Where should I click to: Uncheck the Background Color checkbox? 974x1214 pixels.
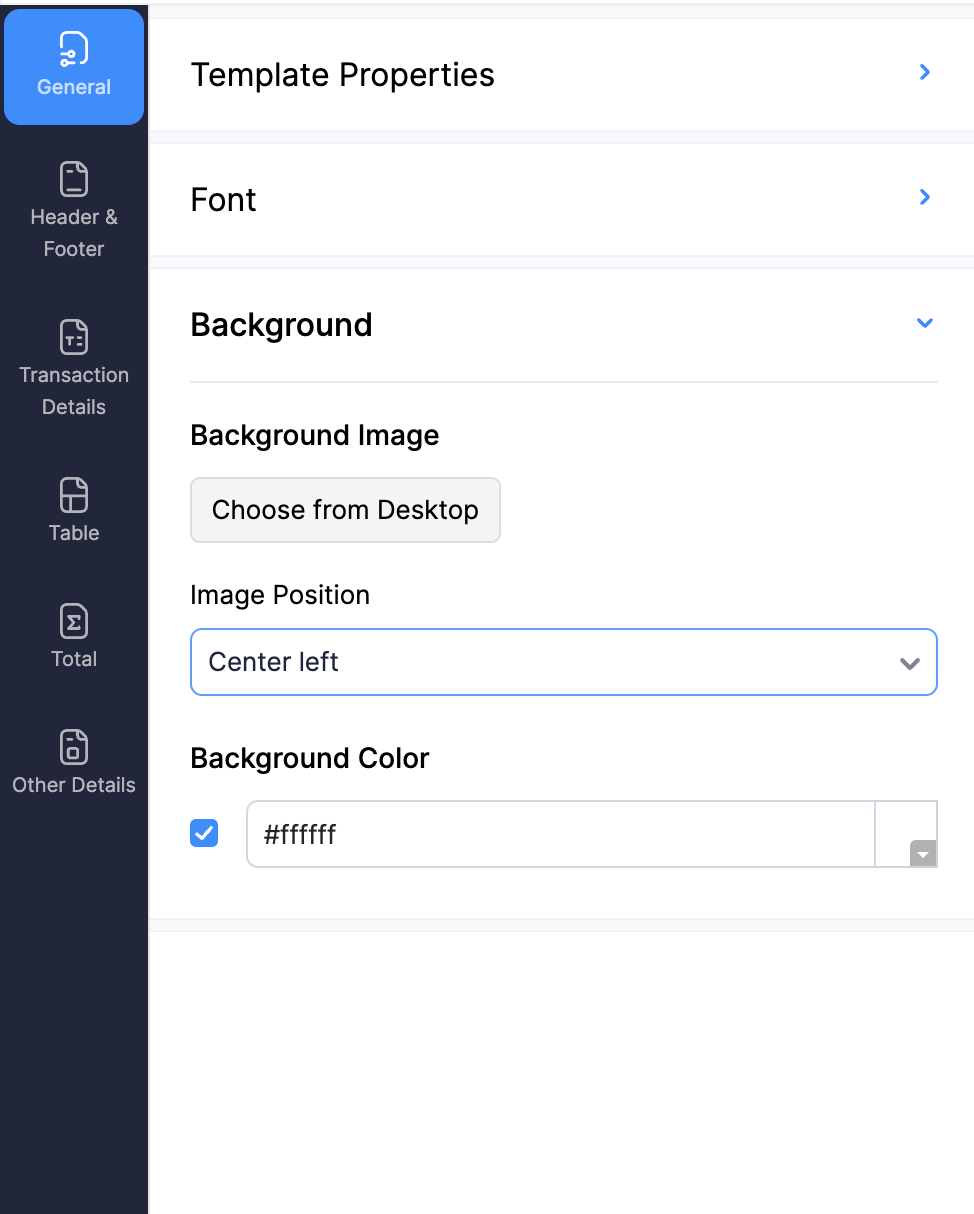click(204, 833)
